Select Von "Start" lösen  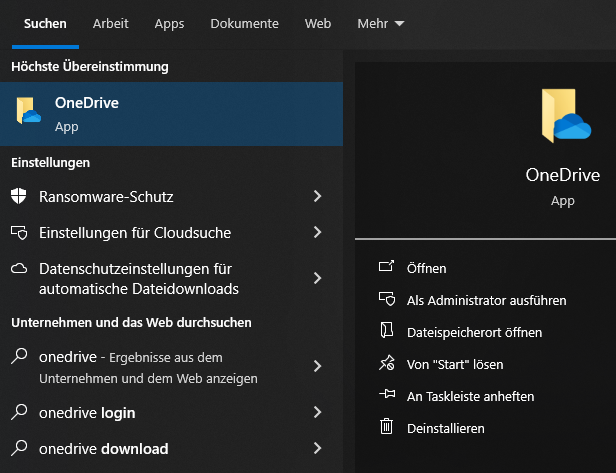pyautogui.click(x=455, y=365)
